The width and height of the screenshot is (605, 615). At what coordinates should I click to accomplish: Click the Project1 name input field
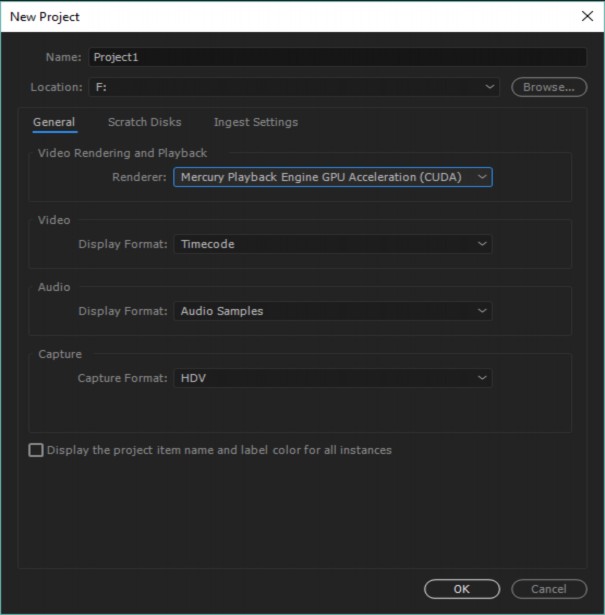pos(337,58)
